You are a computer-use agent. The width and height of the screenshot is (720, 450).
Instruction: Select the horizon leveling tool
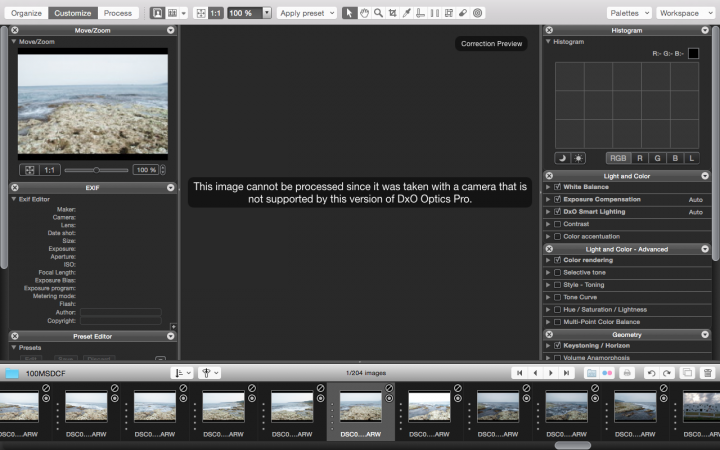[x=420, y=13]
